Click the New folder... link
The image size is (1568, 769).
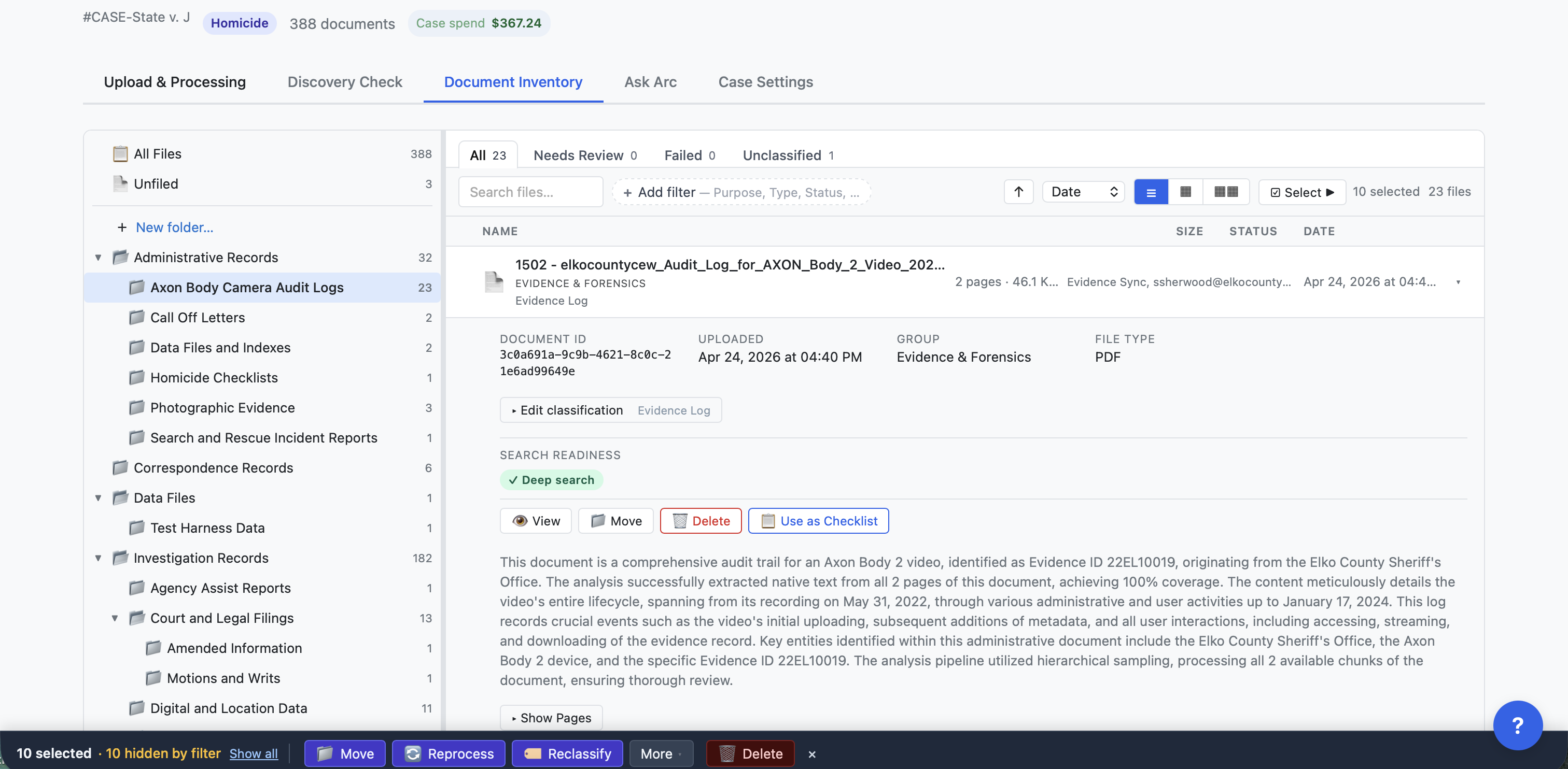174,227
